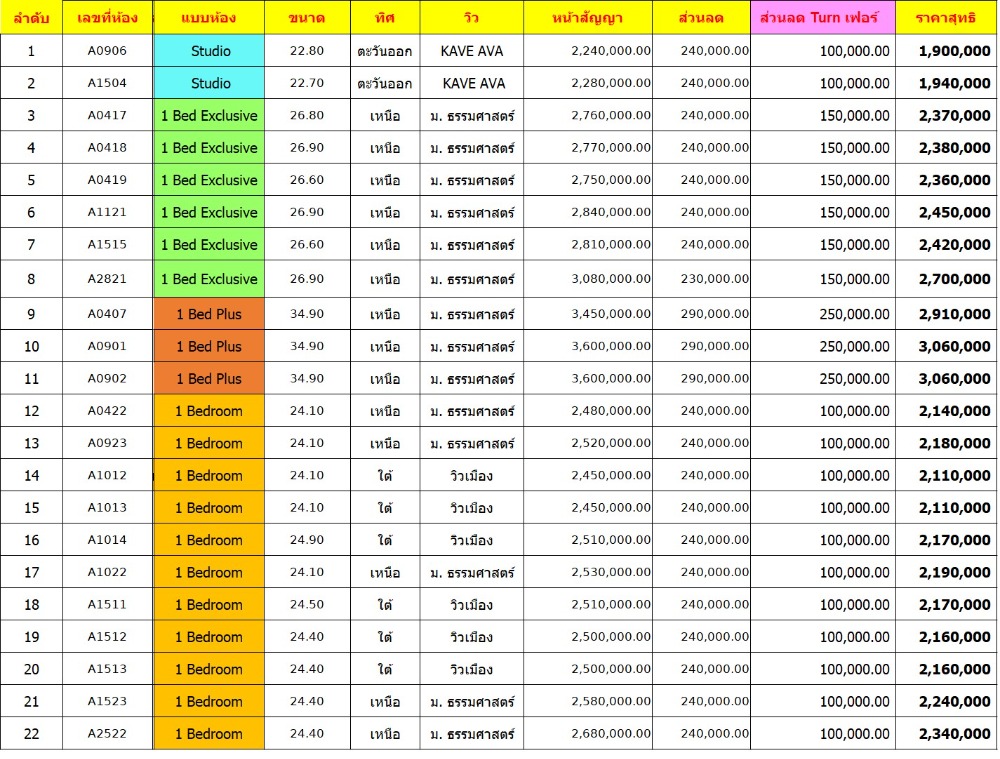
Task: Click contract price 3,080,000.00
Action: [611, 279]
